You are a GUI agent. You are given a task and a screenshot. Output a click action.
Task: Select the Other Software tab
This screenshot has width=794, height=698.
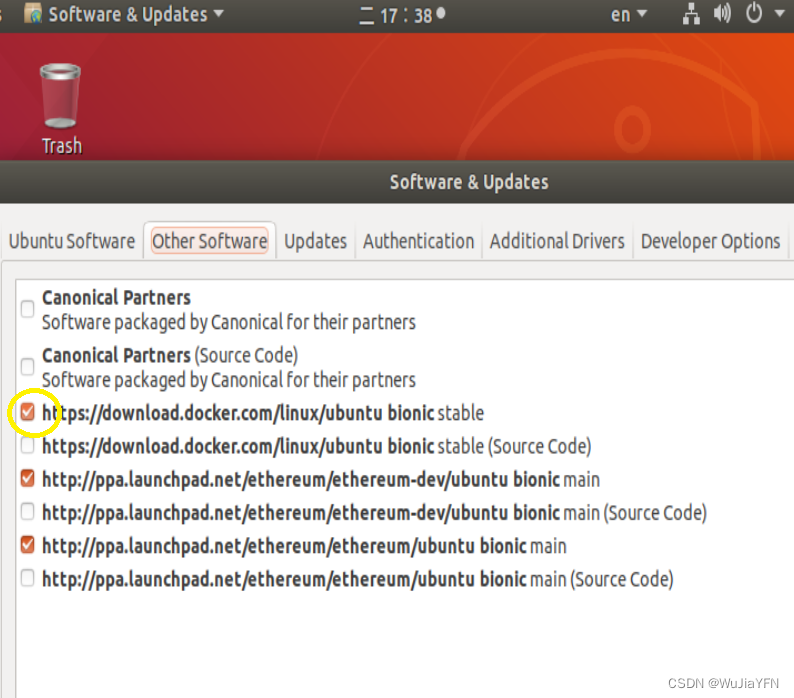point(210,241)
